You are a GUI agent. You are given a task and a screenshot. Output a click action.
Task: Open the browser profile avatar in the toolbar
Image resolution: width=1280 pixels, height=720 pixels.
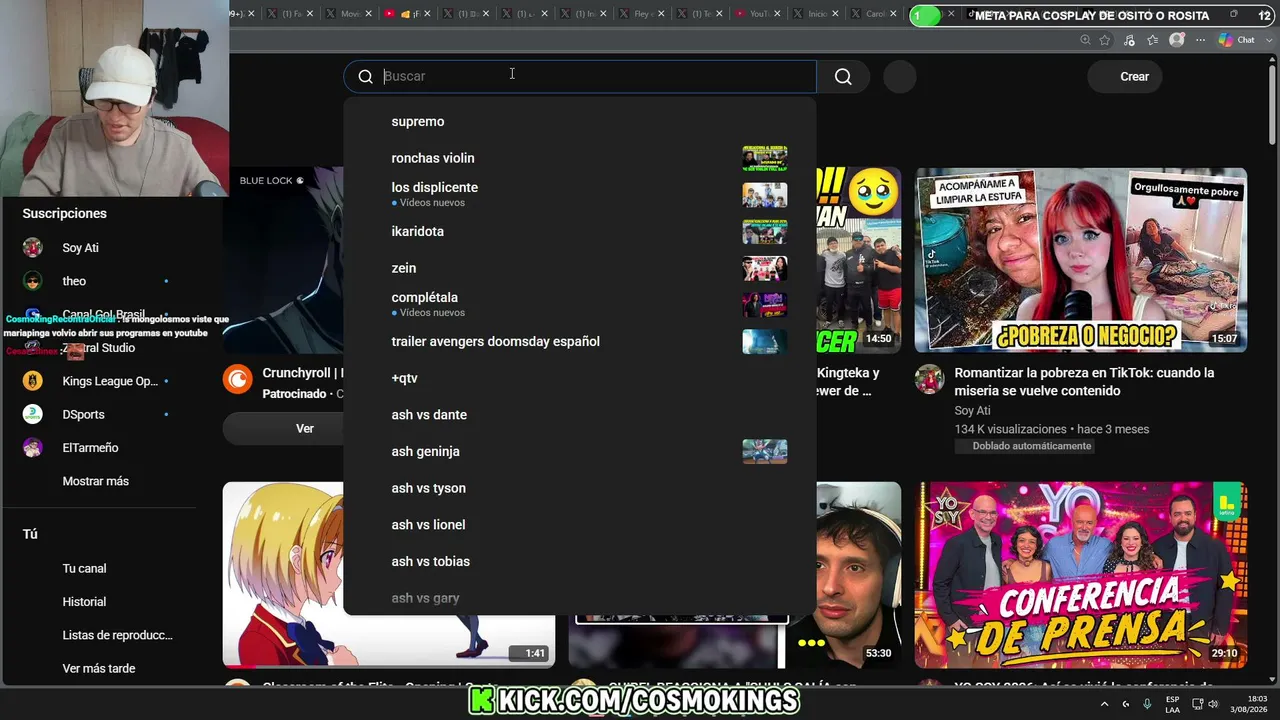(1177, 40)
